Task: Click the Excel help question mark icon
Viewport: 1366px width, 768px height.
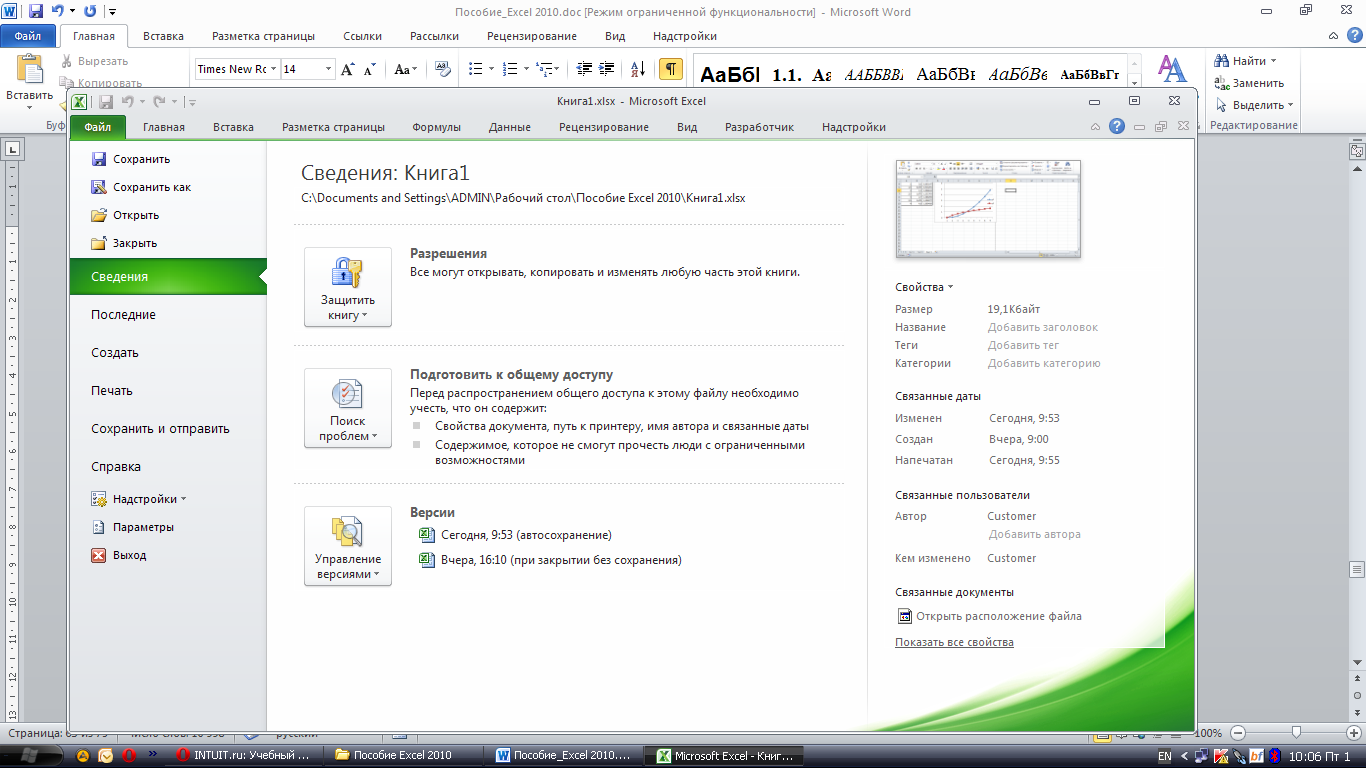Action: 1117,127
